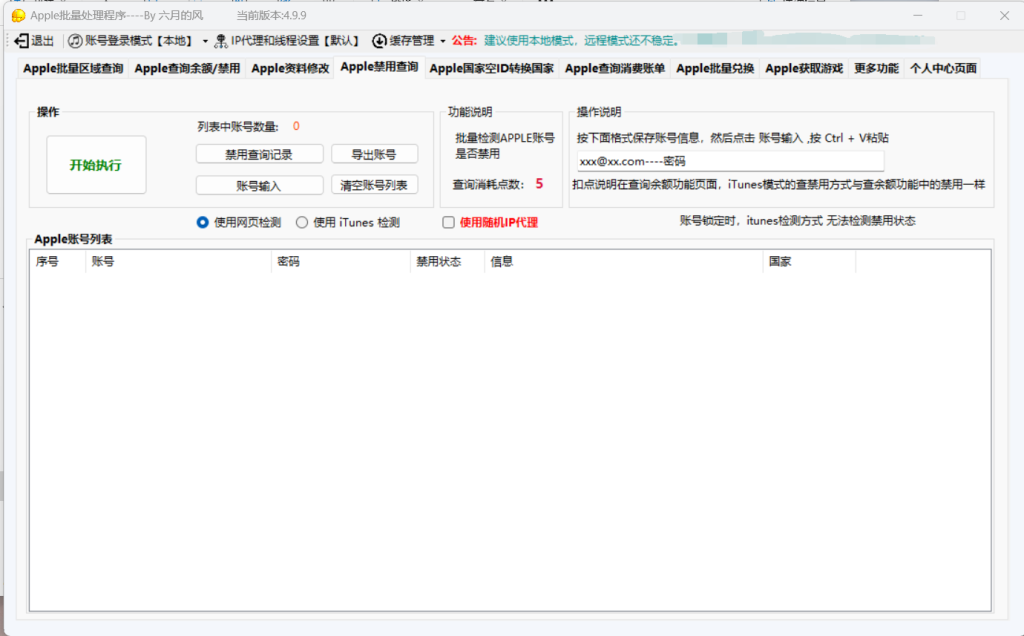Viewport: 1024px width, 636px height.
Task: Click the 导出账号 button
Action: [374, 154]
